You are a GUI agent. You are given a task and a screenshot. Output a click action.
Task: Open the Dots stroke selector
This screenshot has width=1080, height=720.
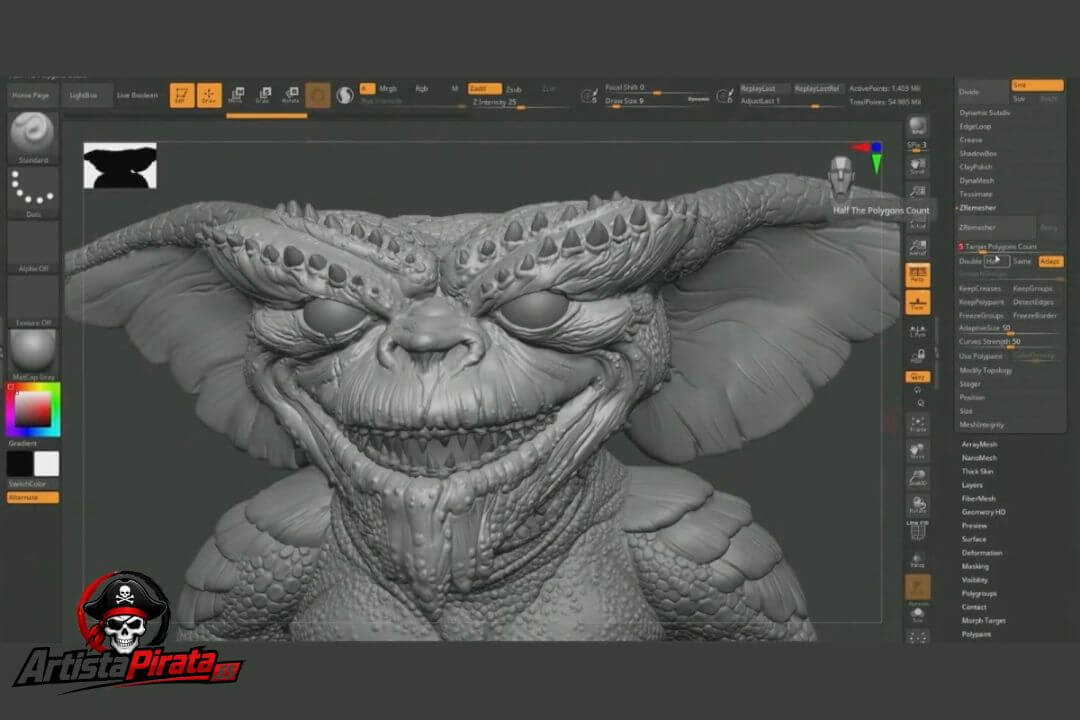click(x=32, y=193)
